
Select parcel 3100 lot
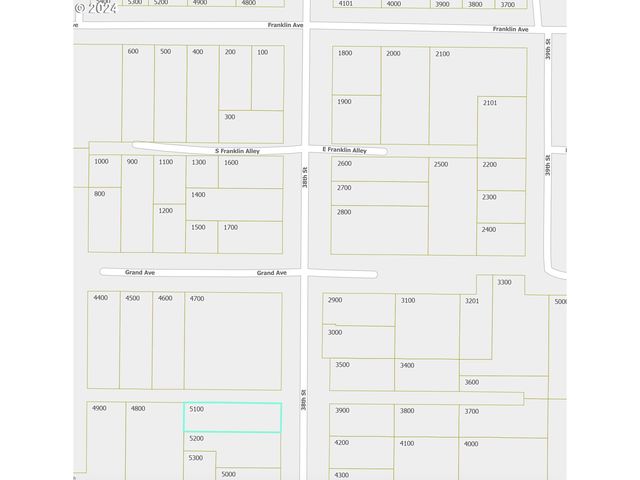[x=427, y=326]
